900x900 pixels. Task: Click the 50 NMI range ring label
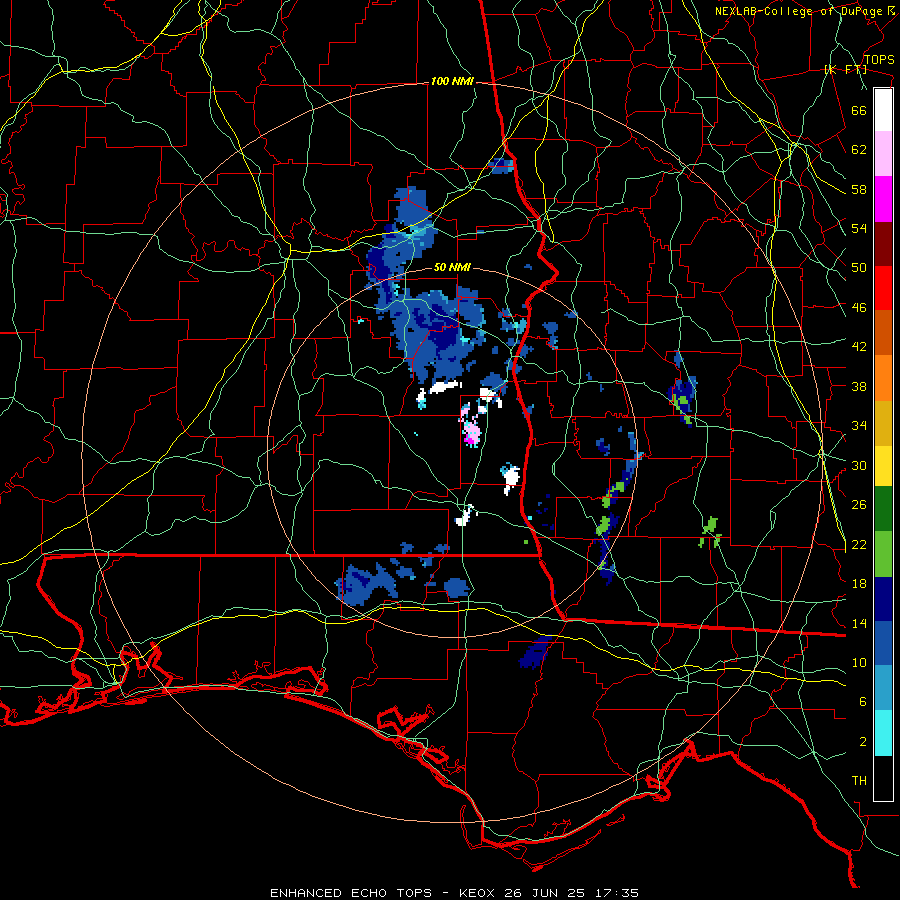coord(452,267)
